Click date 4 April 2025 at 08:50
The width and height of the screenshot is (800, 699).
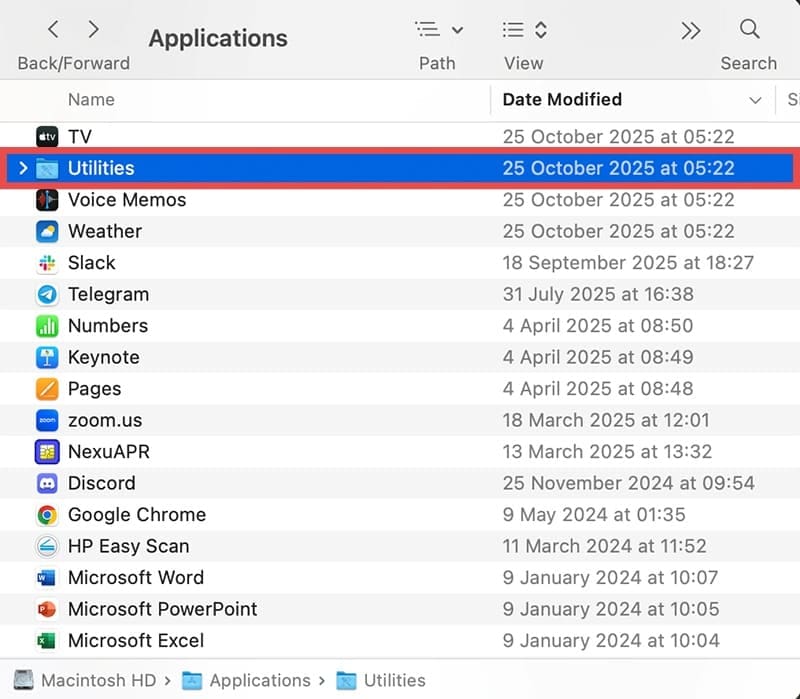click(x=598, y=326)
